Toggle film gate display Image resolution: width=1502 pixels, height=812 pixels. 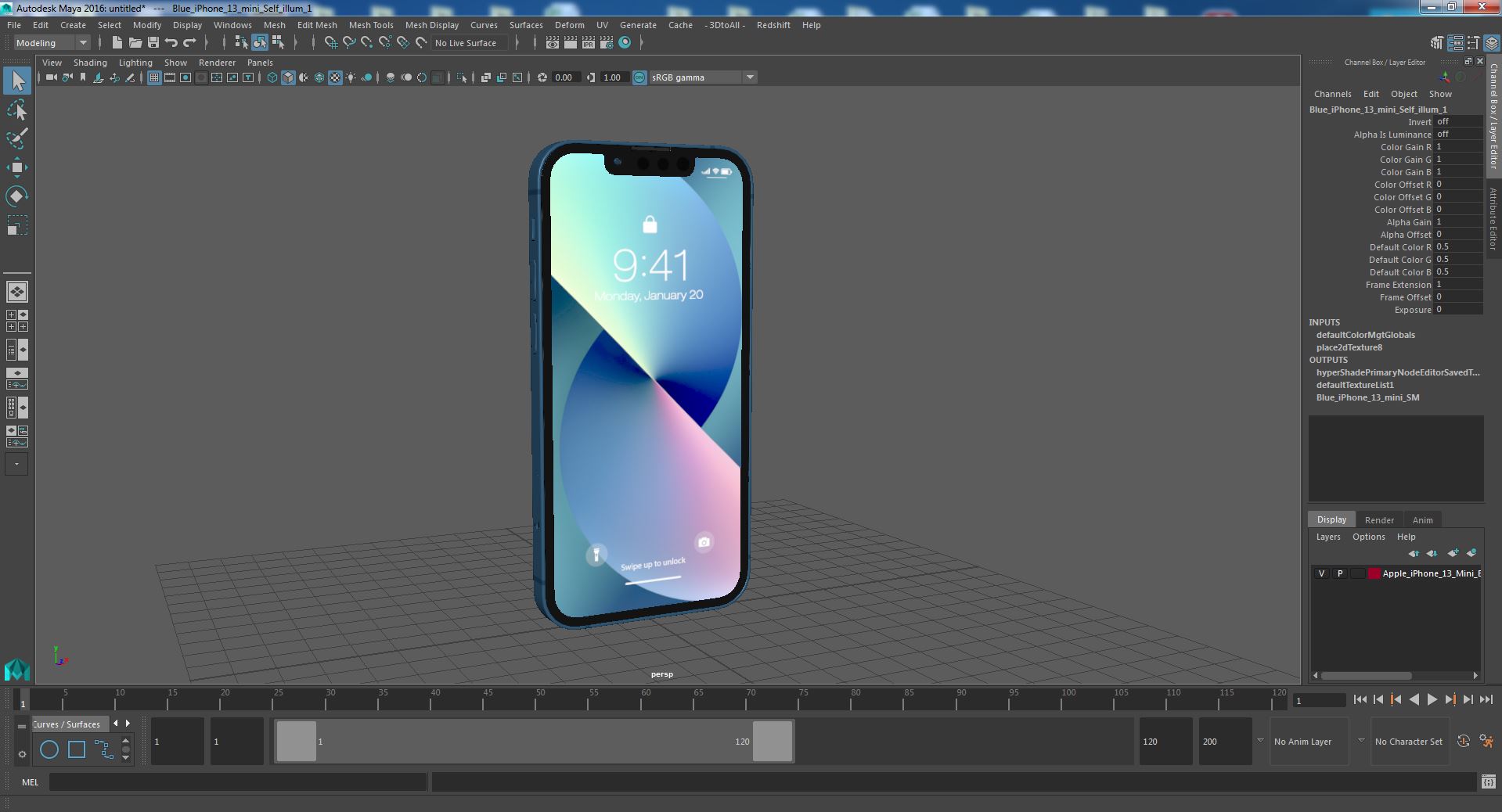coord(170,77)
